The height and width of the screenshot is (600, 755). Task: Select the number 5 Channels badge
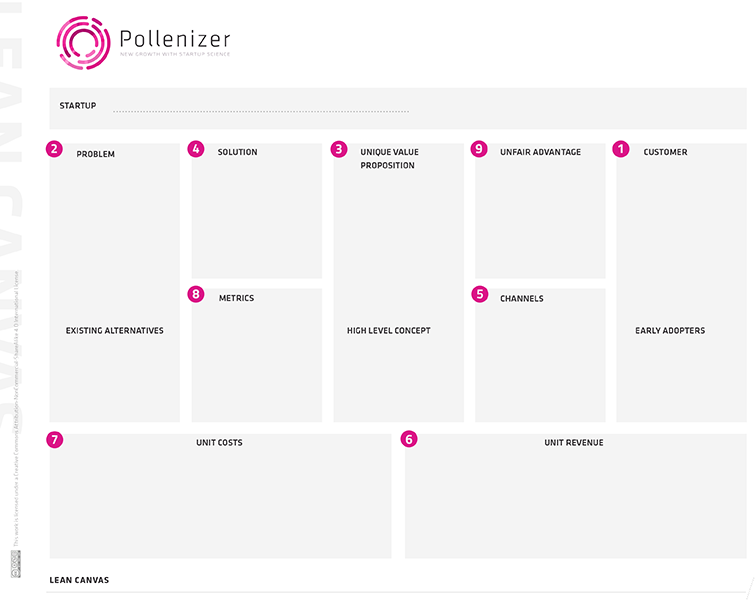coord(480,294)
